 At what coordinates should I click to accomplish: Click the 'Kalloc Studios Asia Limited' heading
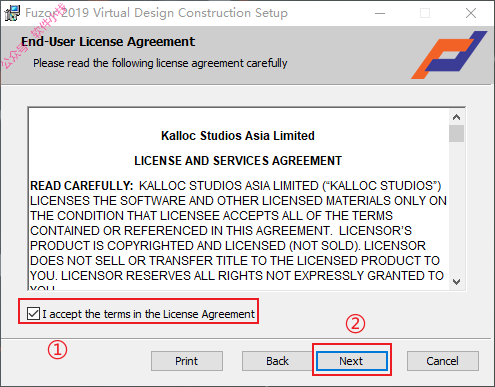point(238,136)
